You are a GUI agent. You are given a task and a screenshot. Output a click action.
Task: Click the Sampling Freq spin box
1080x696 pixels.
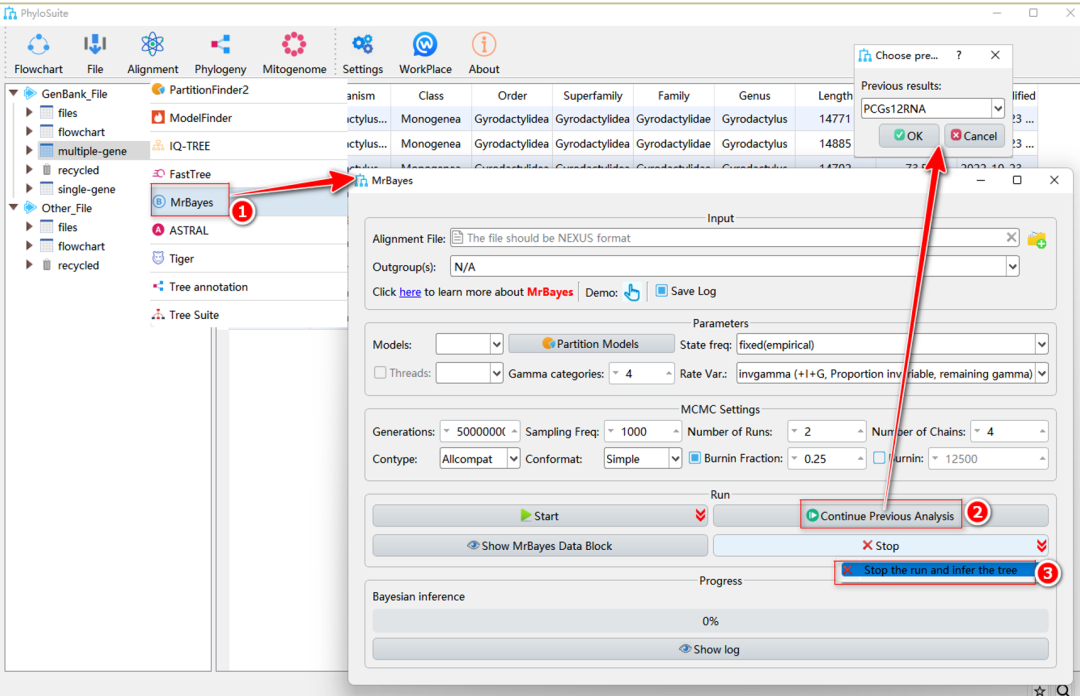(x=643, y=431)
